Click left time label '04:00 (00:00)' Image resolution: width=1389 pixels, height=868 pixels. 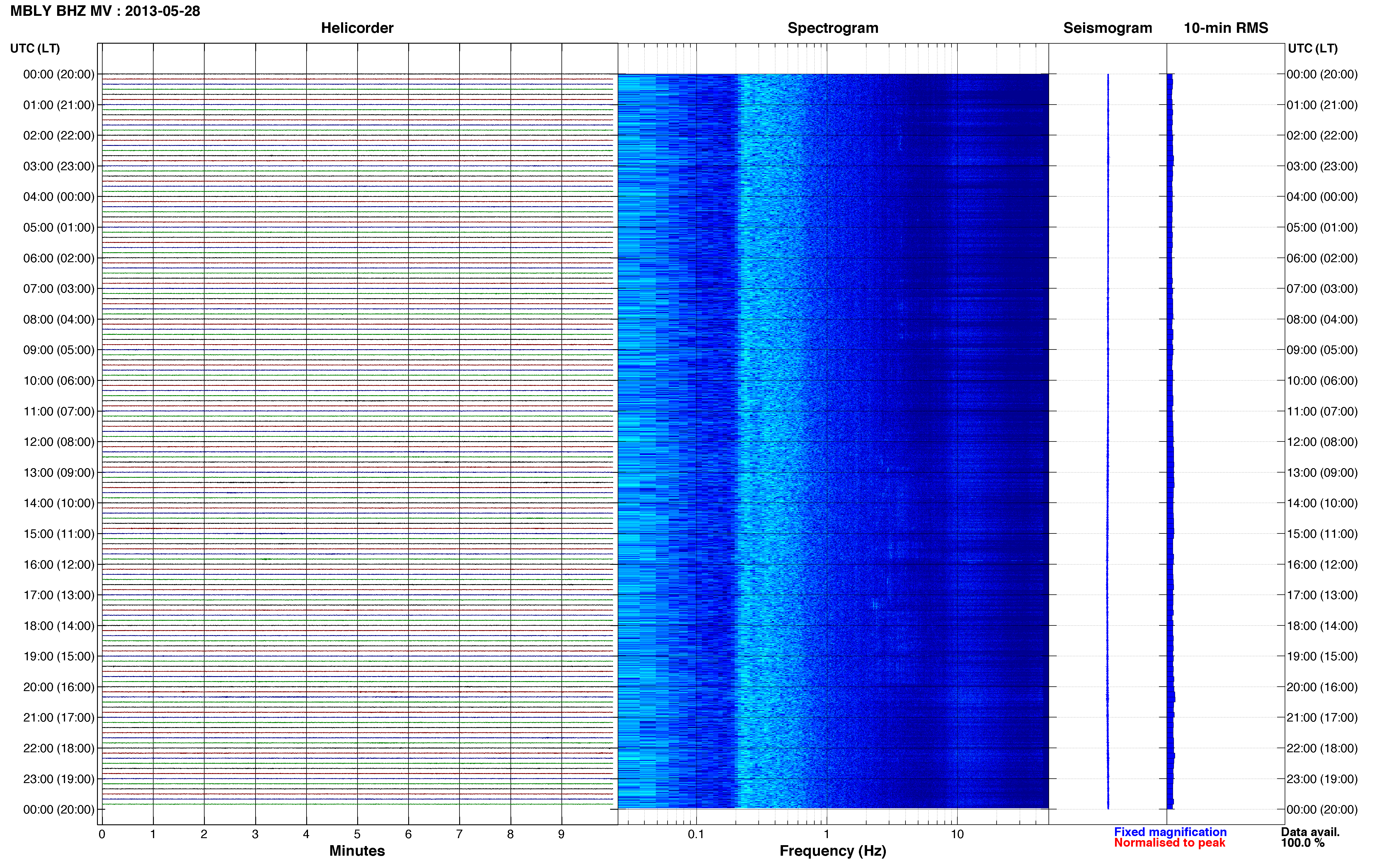[59, 197]
